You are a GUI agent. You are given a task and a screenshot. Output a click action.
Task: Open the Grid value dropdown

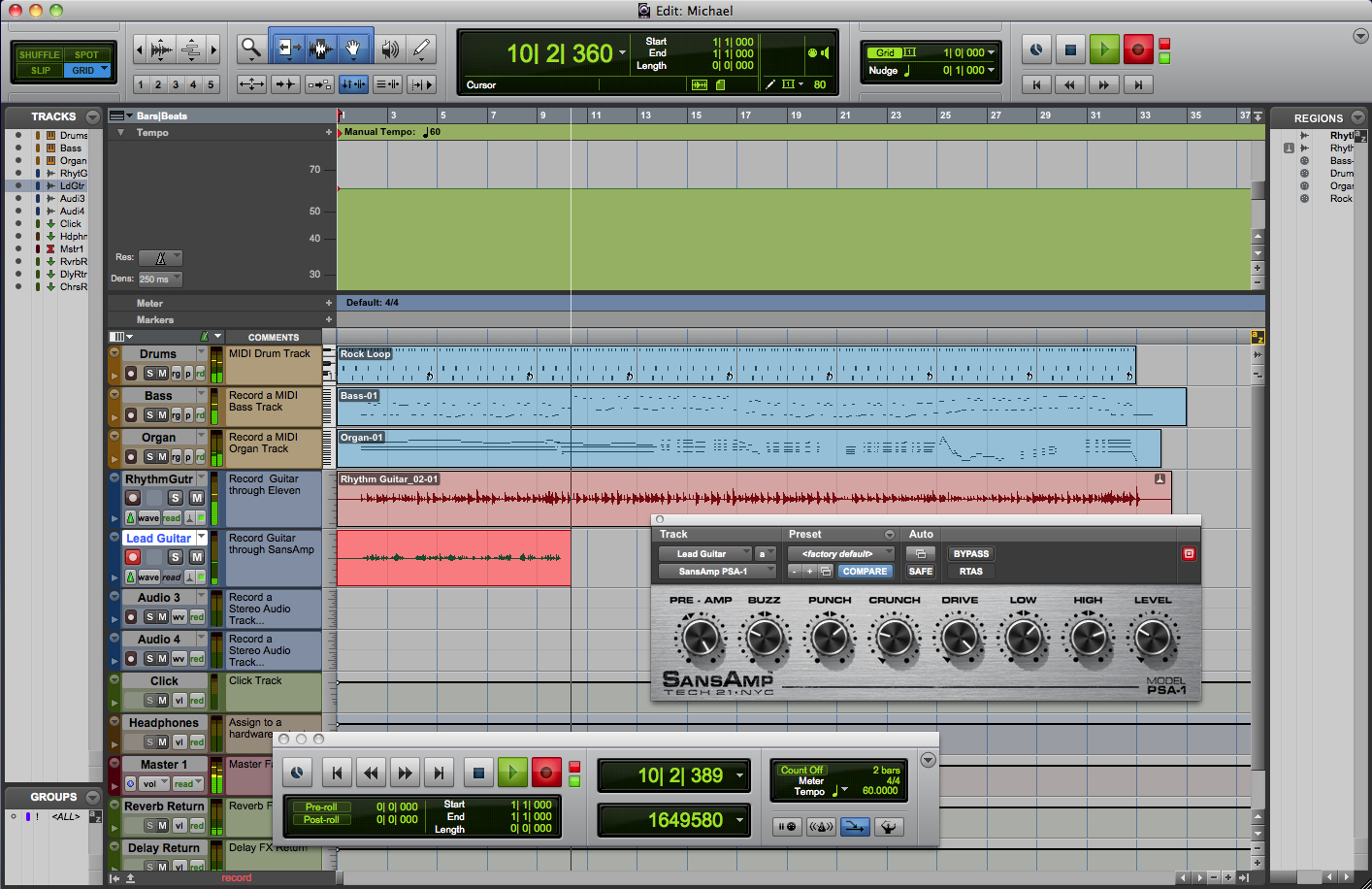(x=992, y=52)
